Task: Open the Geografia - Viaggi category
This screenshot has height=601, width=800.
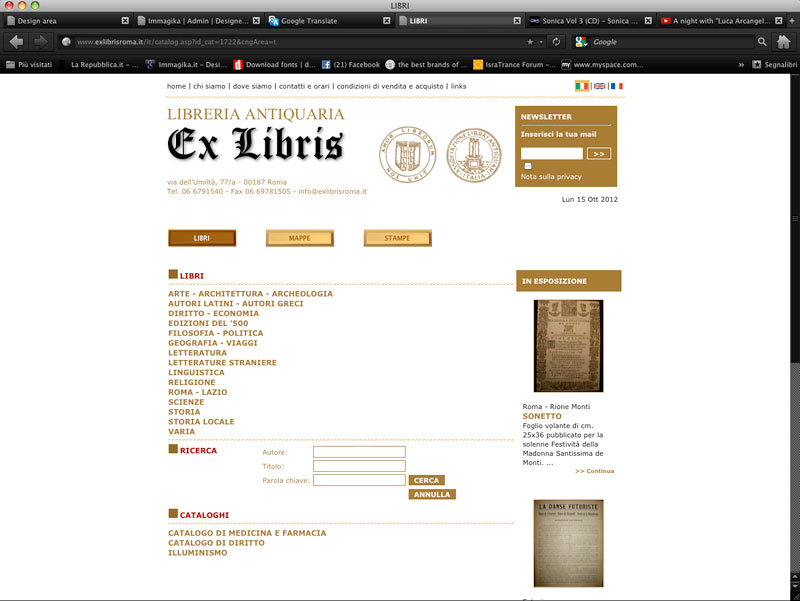Action: coord(213,343)
